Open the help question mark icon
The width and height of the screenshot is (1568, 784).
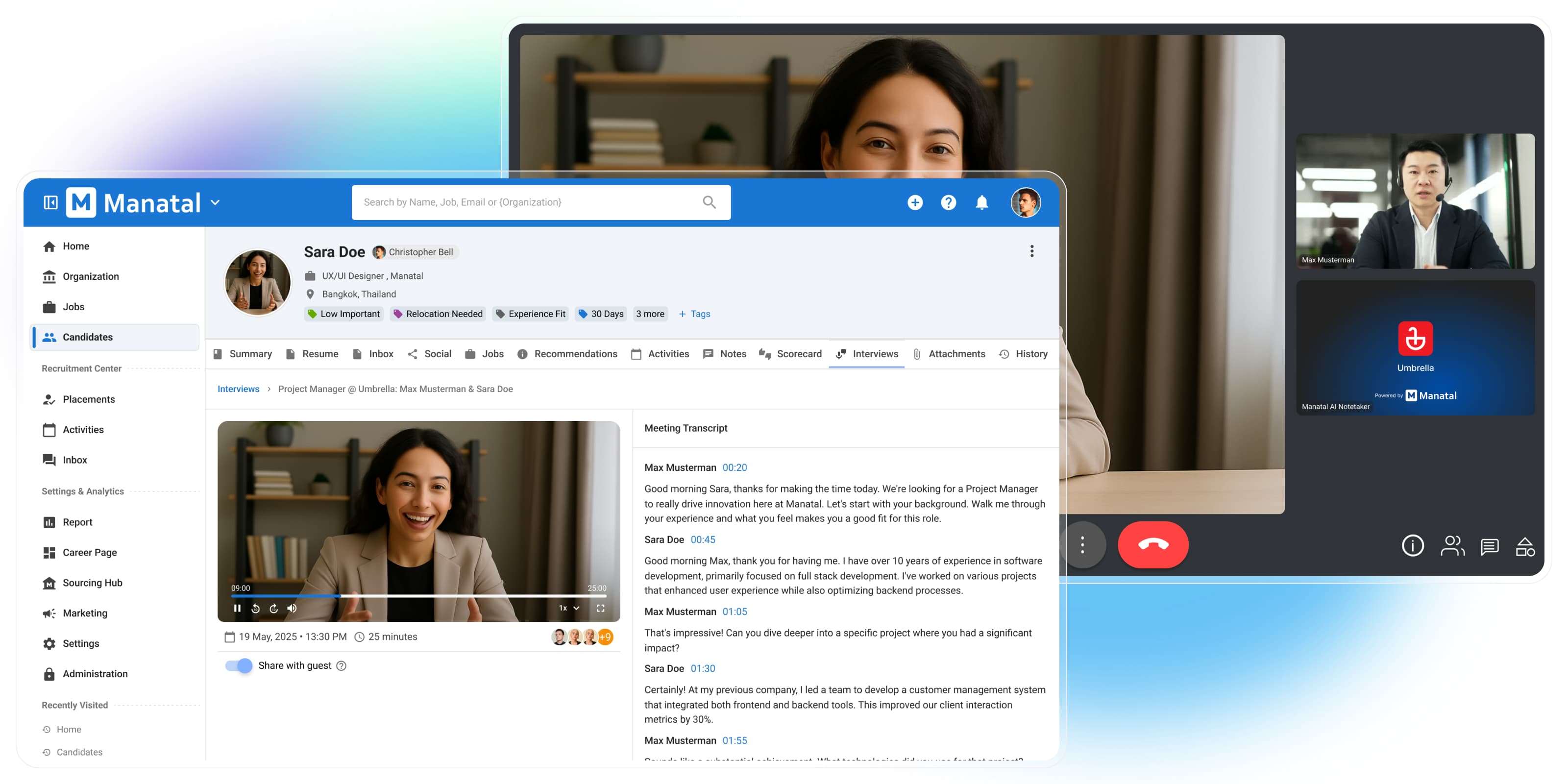pyautogui.click(x=948, y=202)
